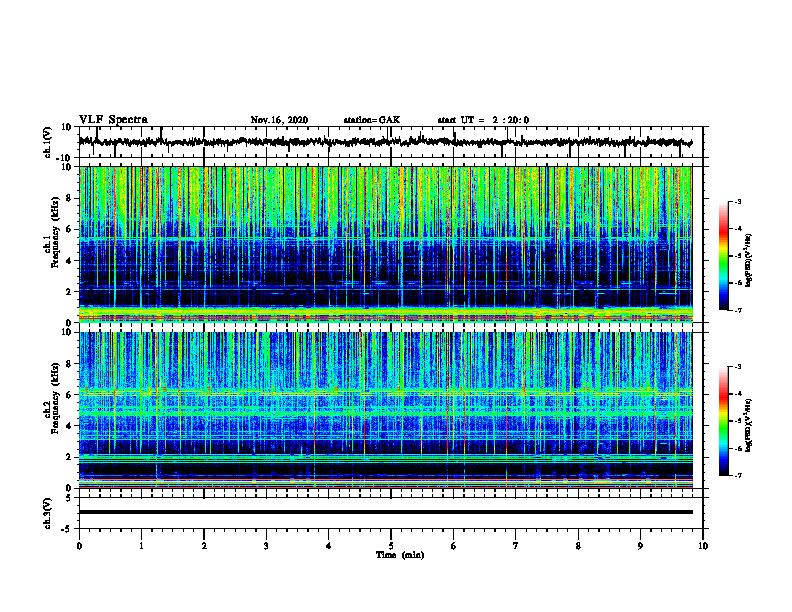Click time axis tick label "1"

click(141, 546)
